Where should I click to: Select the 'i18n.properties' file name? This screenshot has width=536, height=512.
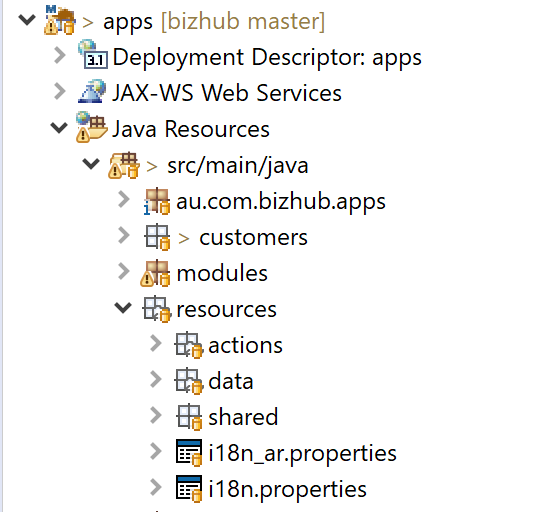click(287, 490)
